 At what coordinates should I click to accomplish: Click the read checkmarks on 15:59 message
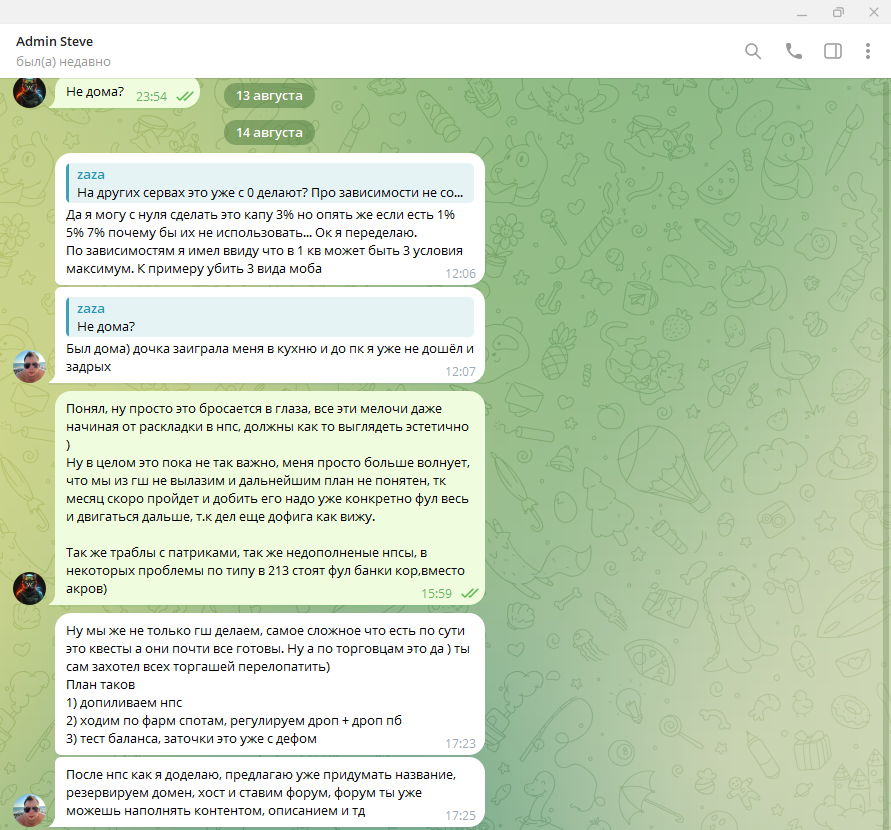[469, 594]
